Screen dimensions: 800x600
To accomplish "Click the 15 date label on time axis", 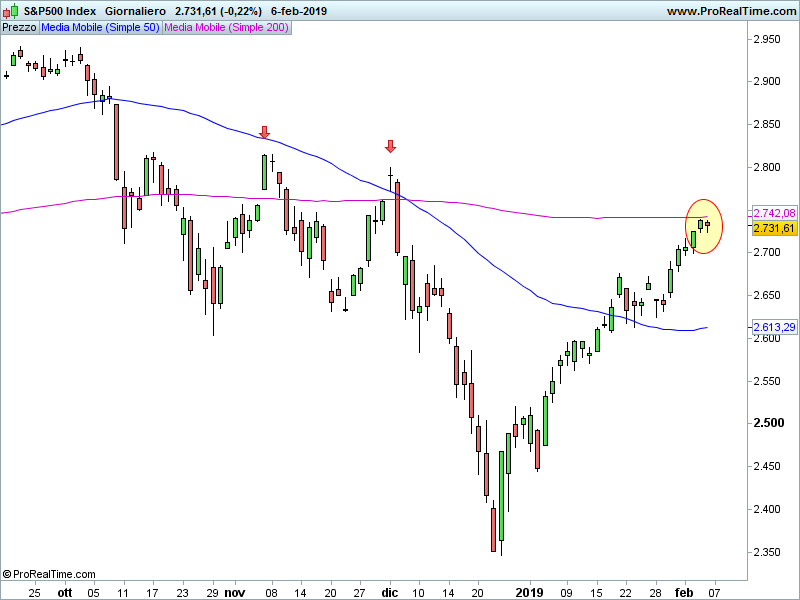I will pyautogui.click(x=596, y=593).
